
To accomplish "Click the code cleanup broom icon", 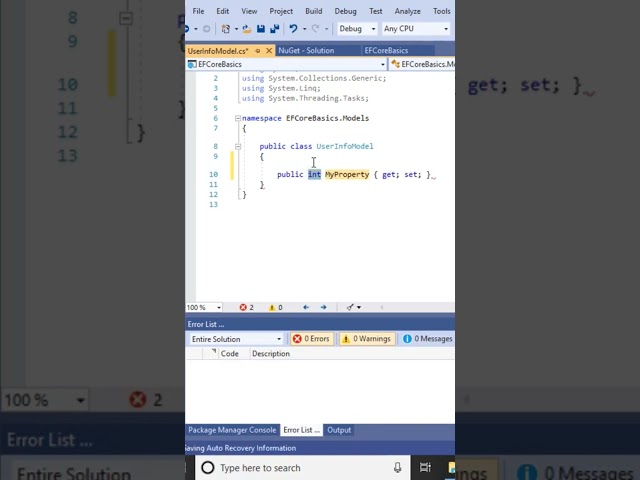I will (350, 307).
